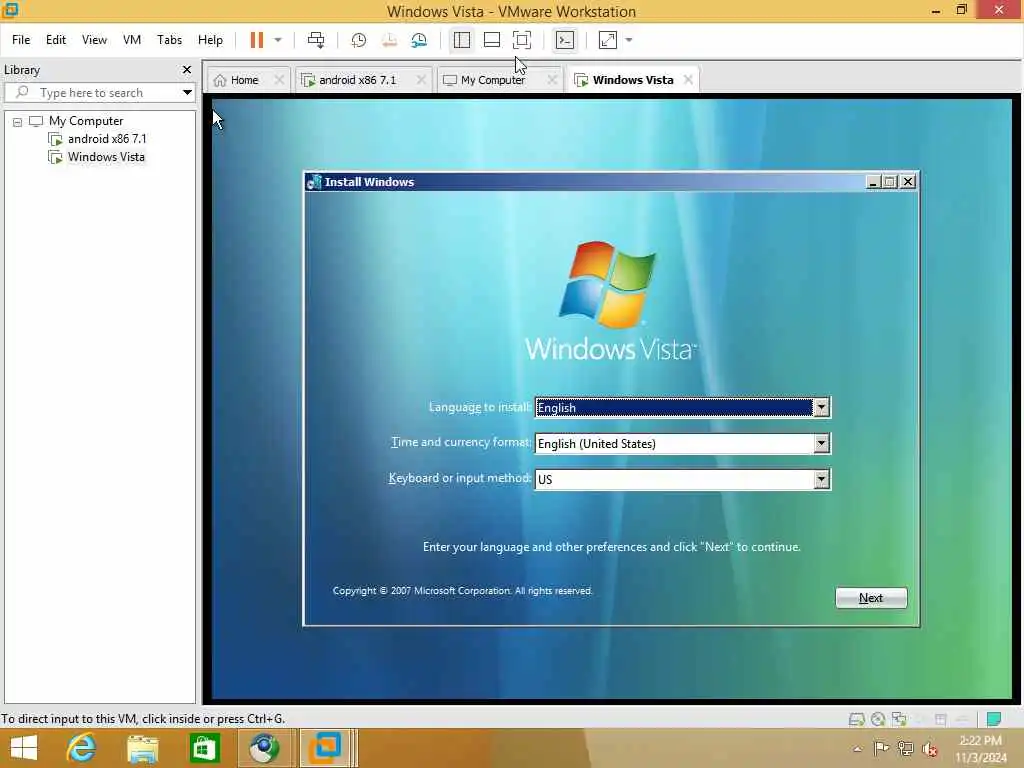Open Action Center flag icon
The image size is (1024, 768).
click(881, 748)
